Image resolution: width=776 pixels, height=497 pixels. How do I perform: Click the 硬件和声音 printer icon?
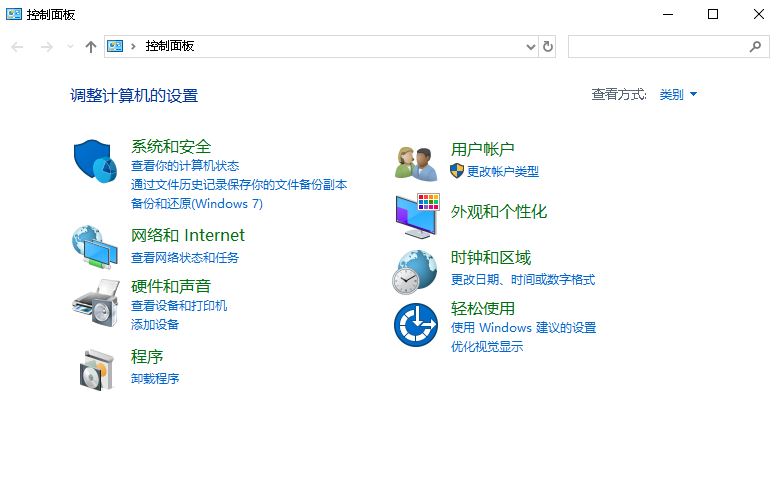96,302
